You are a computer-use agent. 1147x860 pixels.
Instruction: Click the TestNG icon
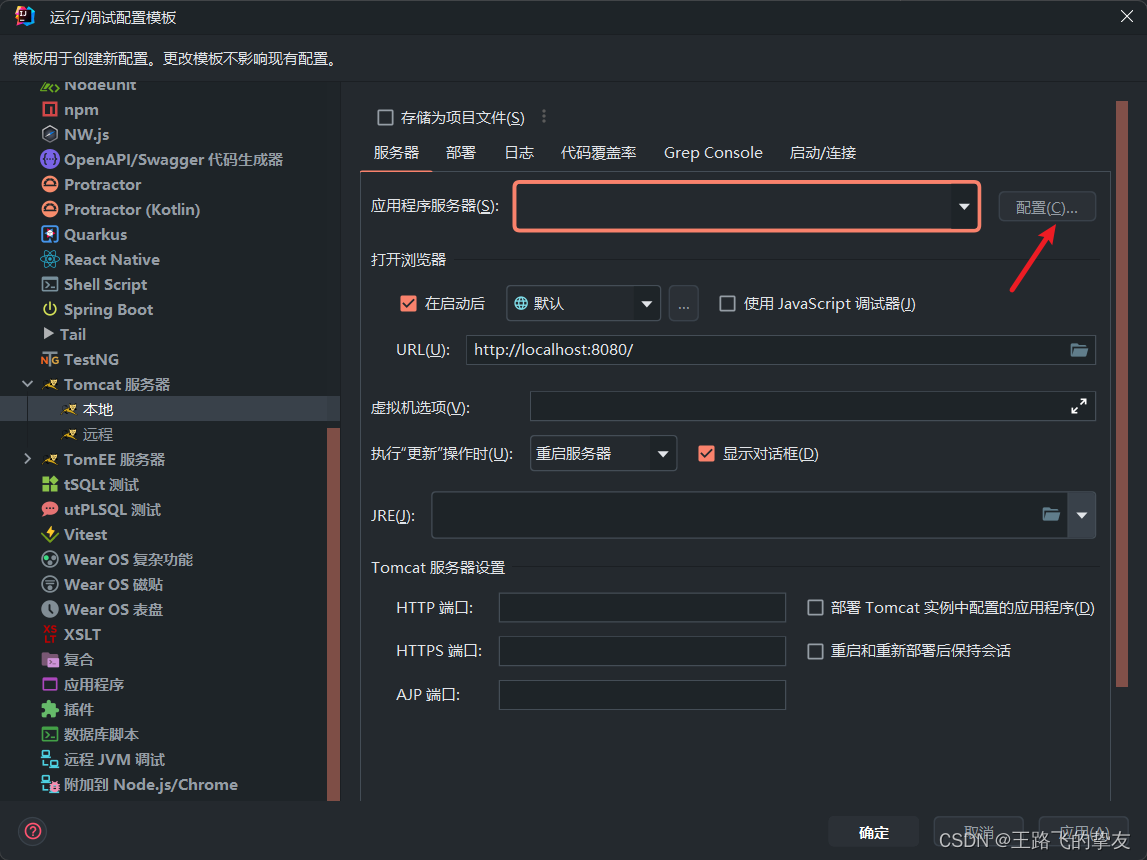click(50, 360)
